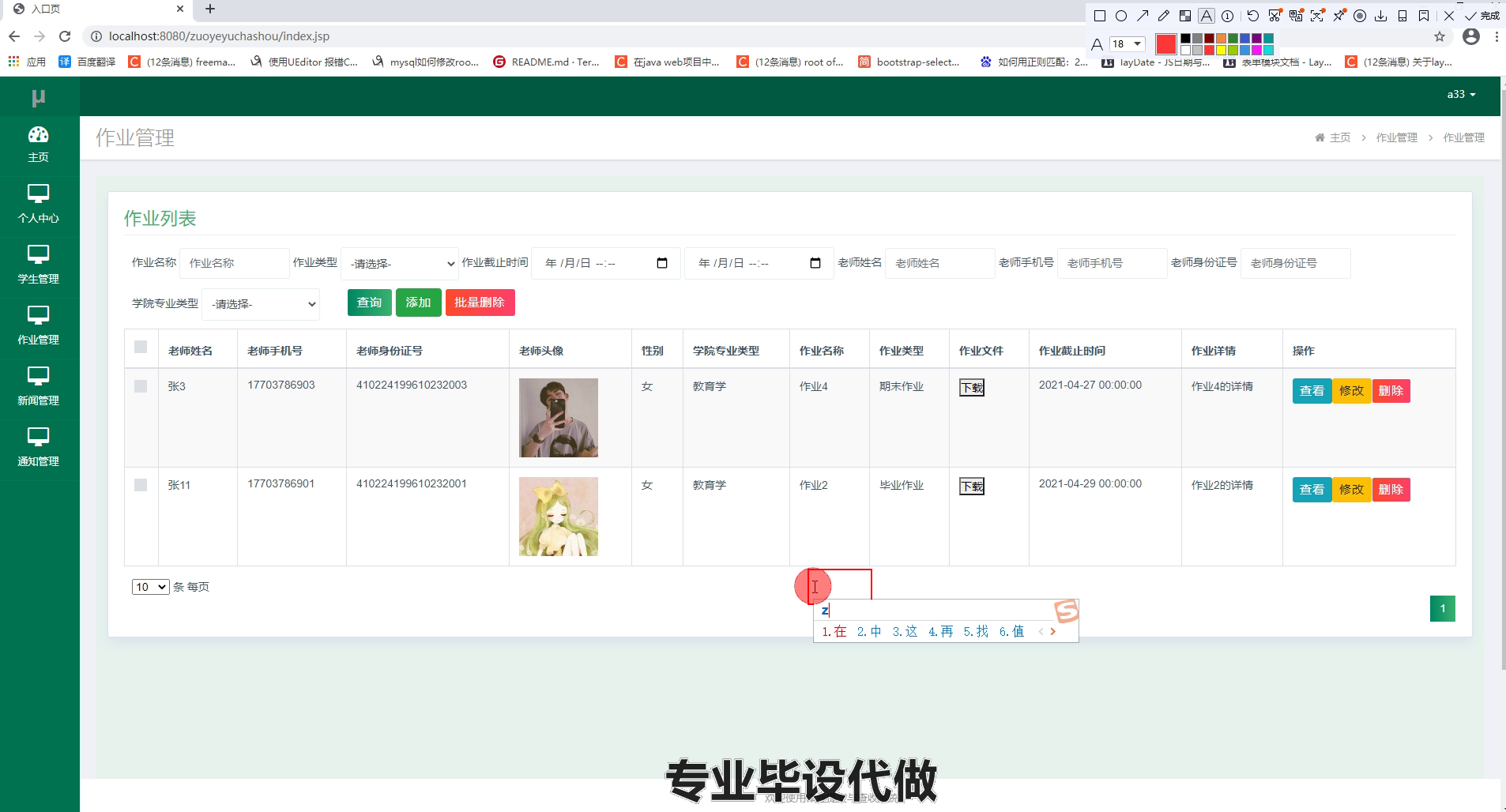The width and height of the screenshot is (1506, 812).
Task: Pin the screenshot to screen
Action: [x=1339, y=16]
